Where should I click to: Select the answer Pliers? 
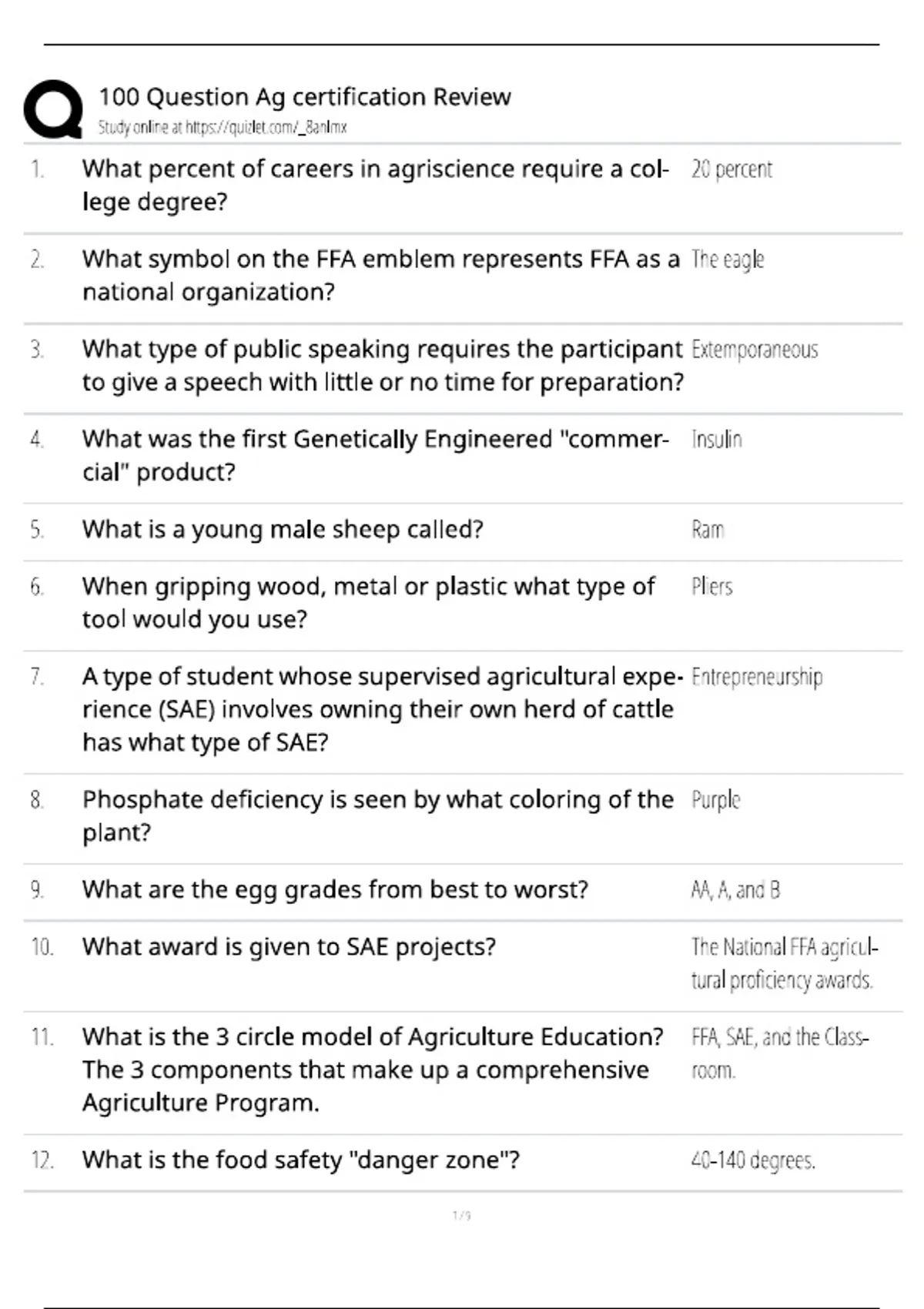[711, 587]
